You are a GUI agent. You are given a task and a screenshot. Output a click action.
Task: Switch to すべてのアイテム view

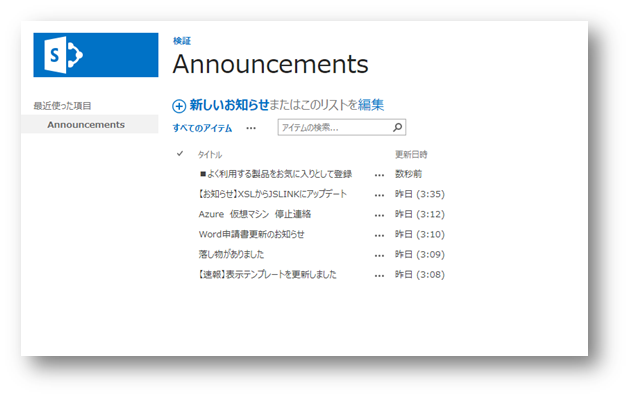tap(202, 128)
